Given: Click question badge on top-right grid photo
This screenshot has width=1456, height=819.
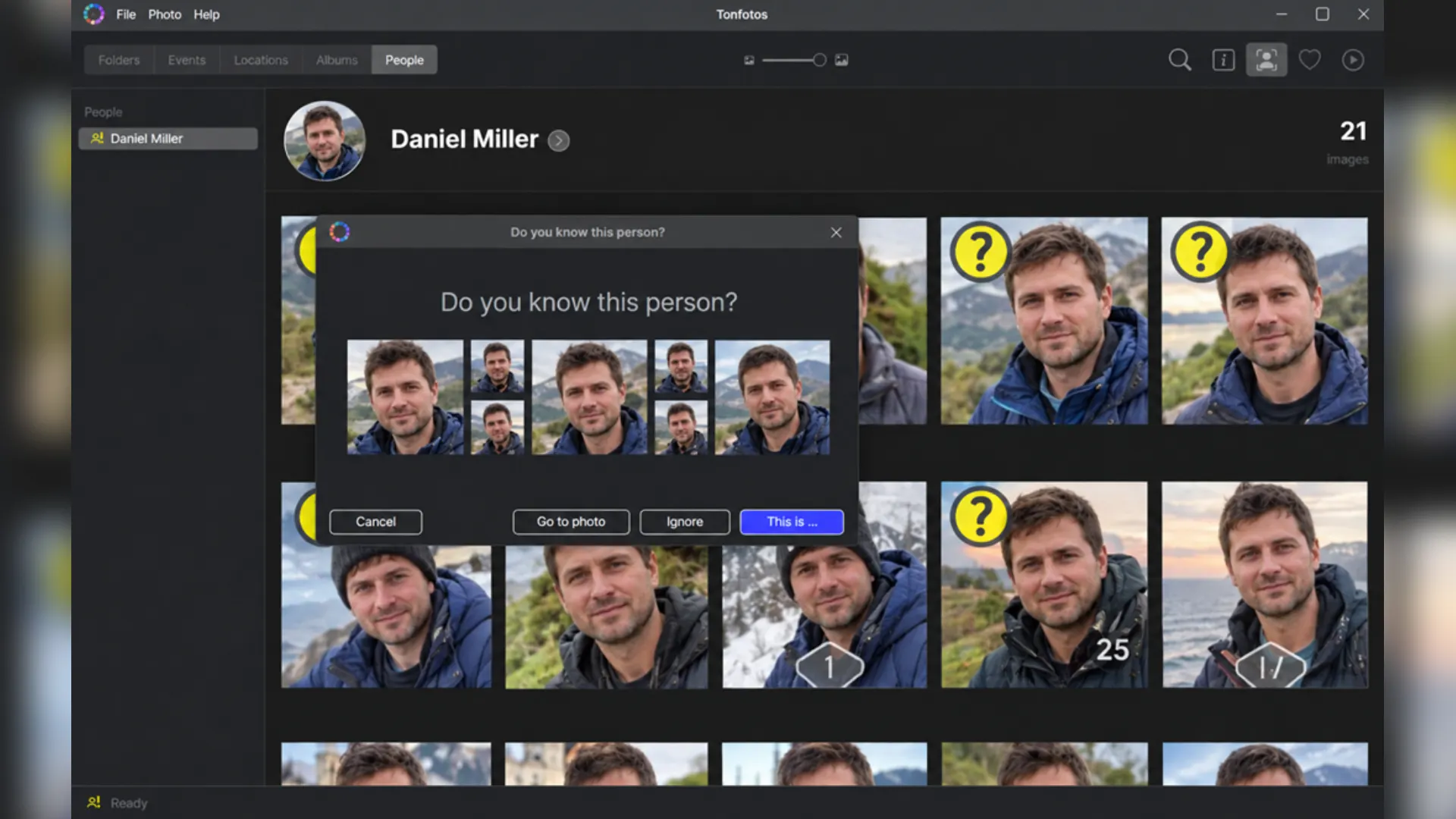Looking at the screenshot, I should point(1200,252).
